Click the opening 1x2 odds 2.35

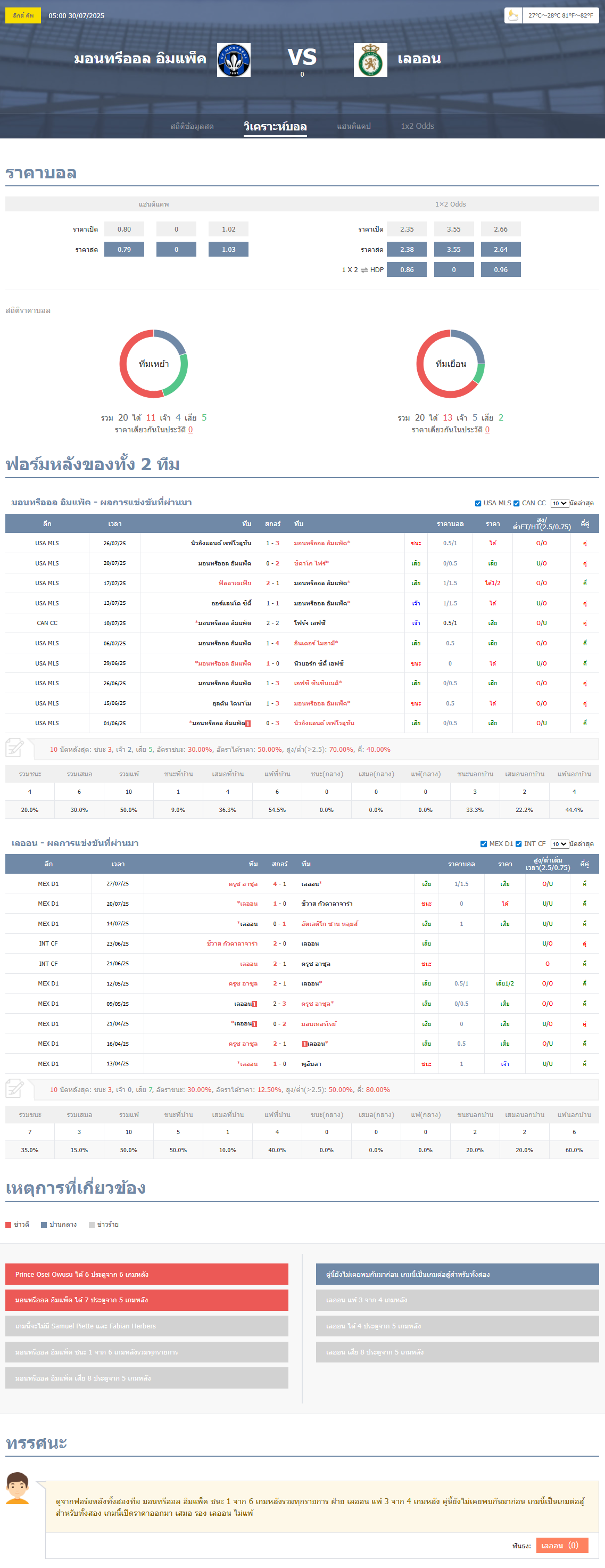pyautogui.click(x=407, y=229)
